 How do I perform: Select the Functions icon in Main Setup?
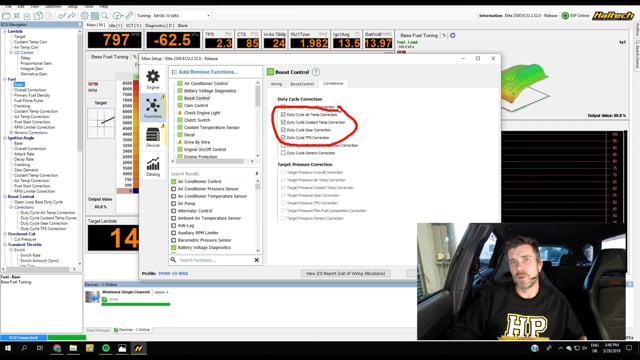click(153, 105)
